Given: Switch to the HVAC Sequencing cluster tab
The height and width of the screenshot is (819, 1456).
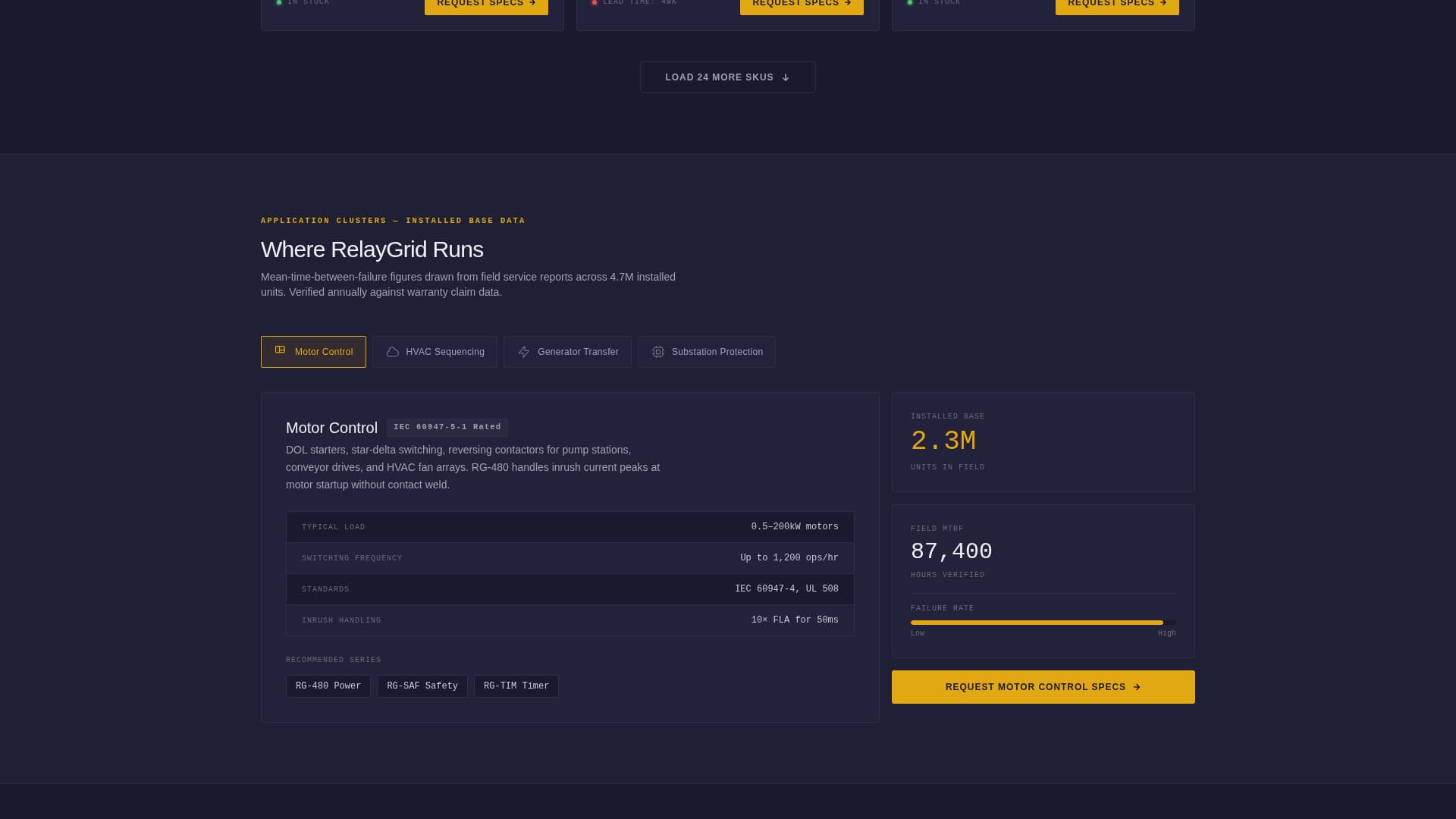Looking at the screenshot, I should coord(434,352).
